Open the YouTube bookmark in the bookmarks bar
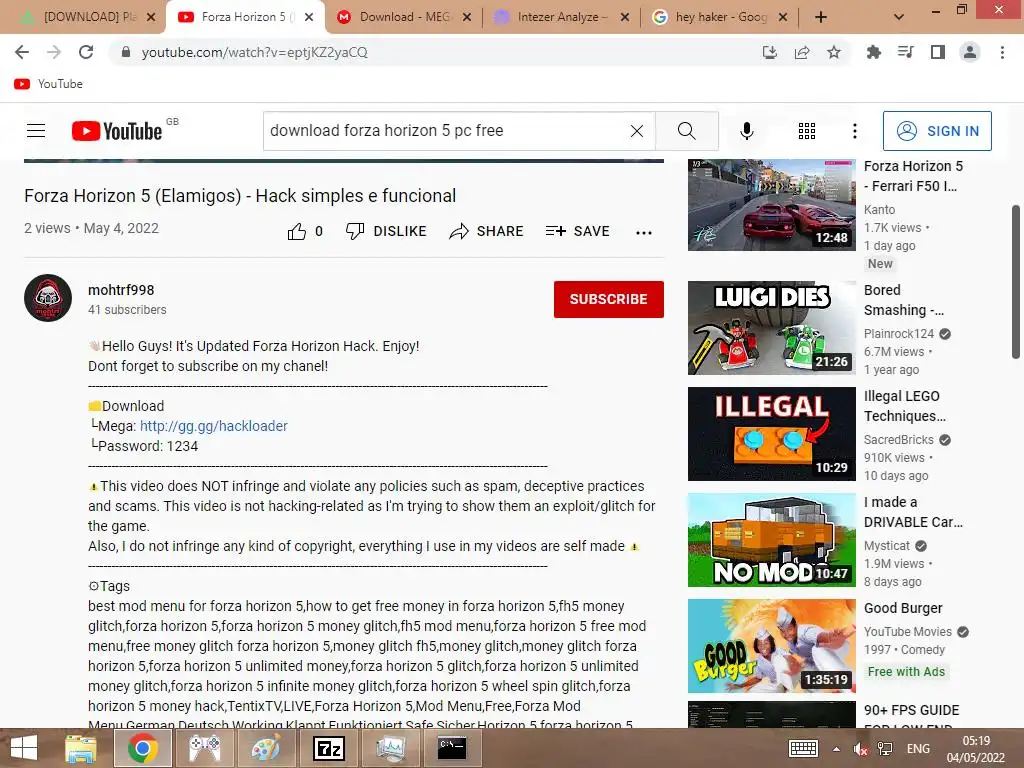This screenshot has height=768, width=1024. (49, 84)
